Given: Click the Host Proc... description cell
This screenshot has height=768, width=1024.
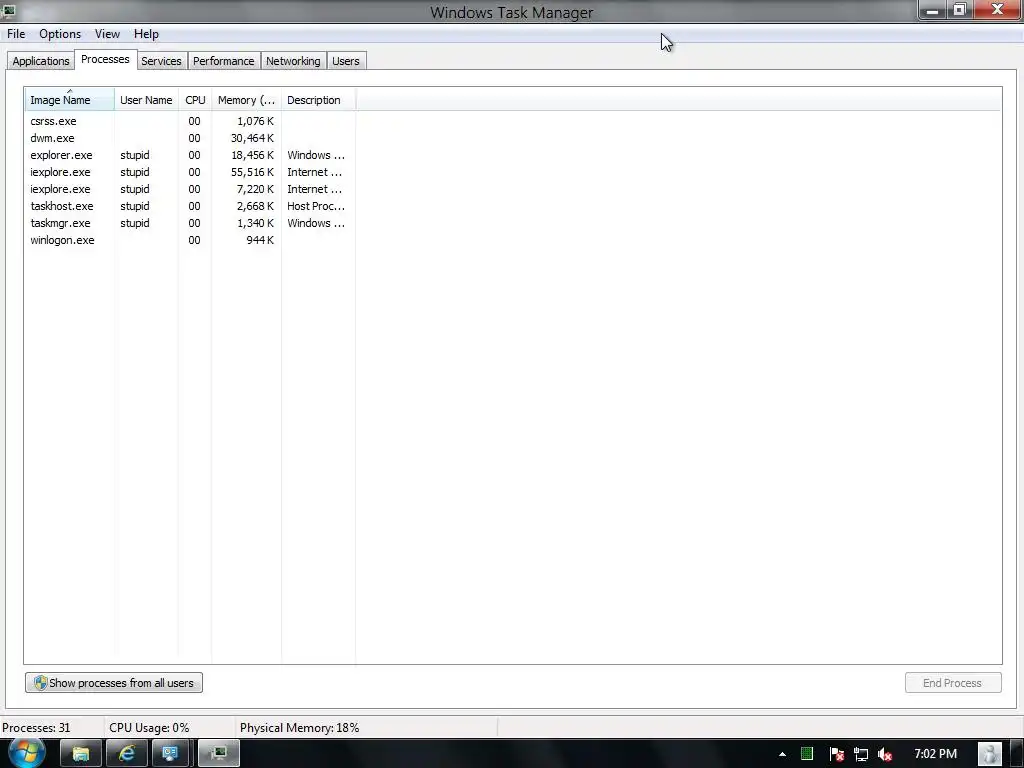Looking at the screenshot, I should pos(316,206).
